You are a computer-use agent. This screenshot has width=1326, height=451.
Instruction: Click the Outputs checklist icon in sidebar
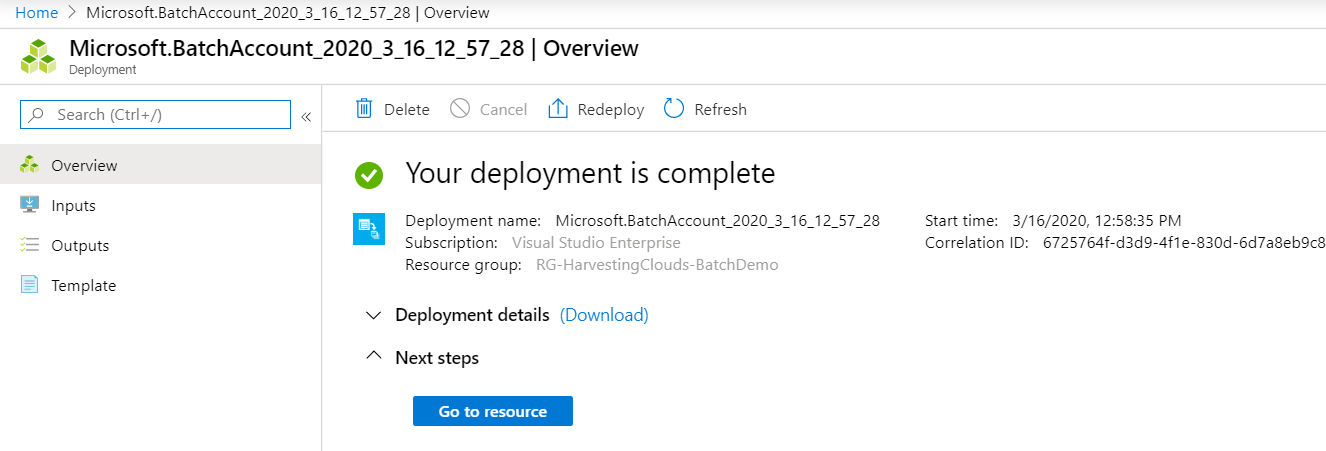coord(30,245)
